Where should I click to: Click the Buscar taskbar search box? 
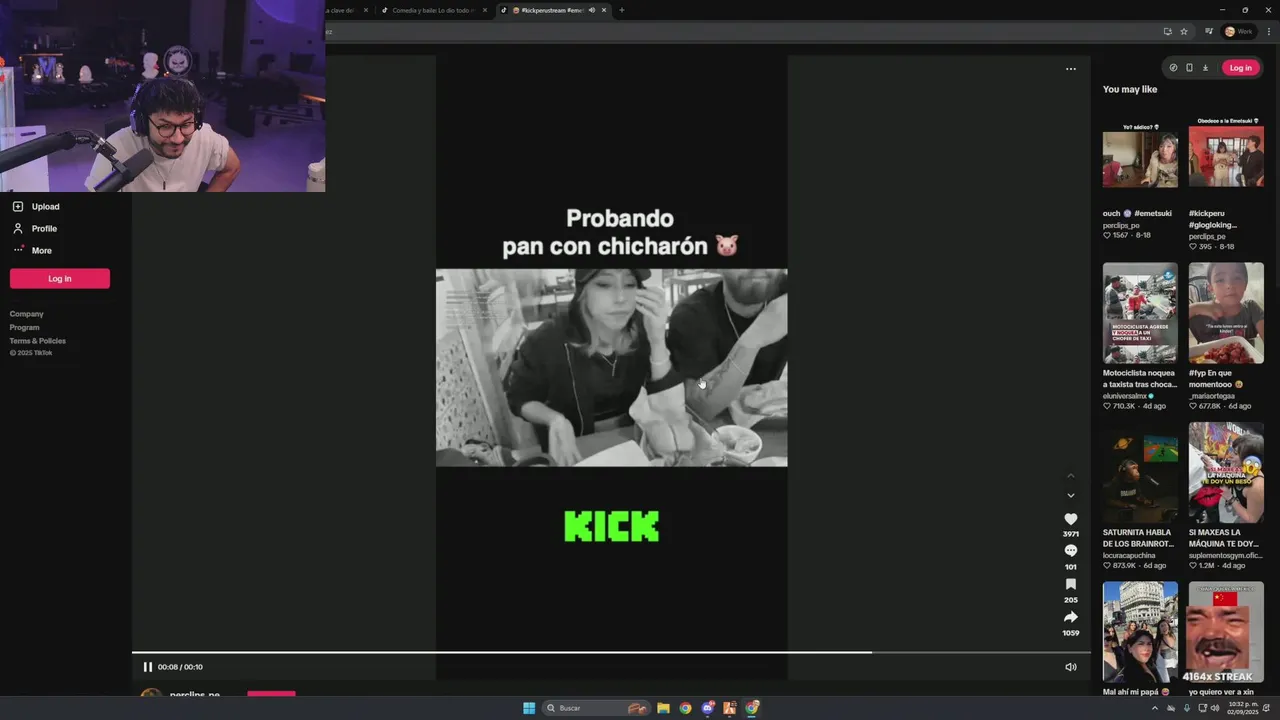click(595, 708)
